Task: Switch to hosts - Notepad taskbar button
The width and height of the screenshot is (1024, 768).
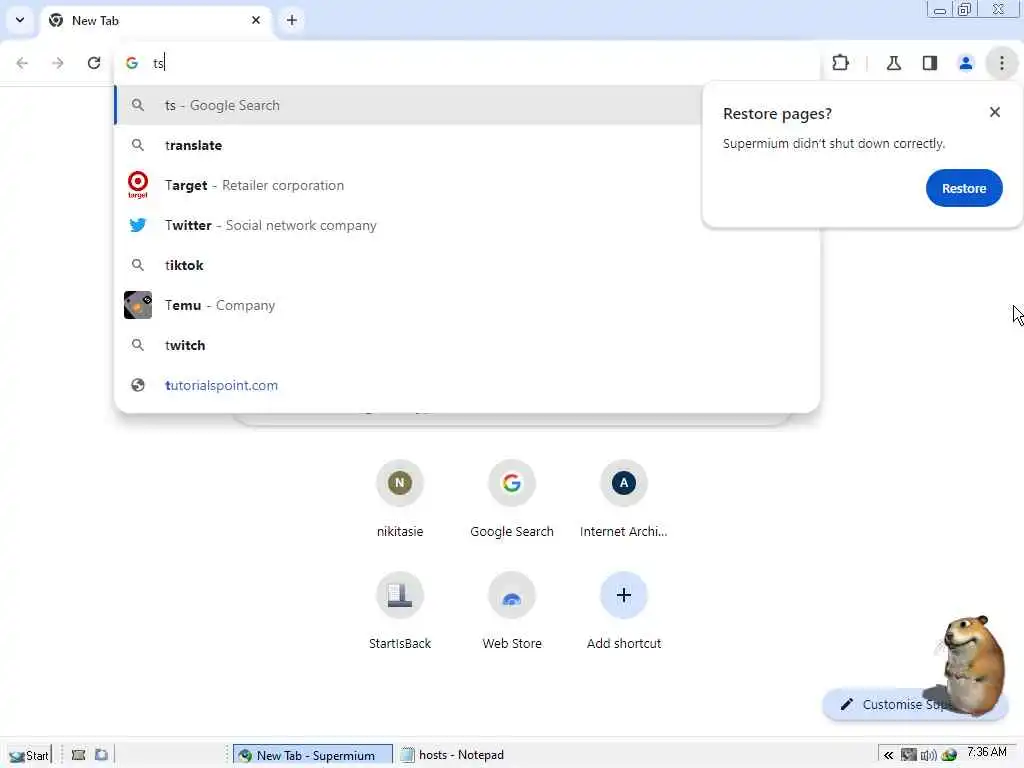Action: 452,755
